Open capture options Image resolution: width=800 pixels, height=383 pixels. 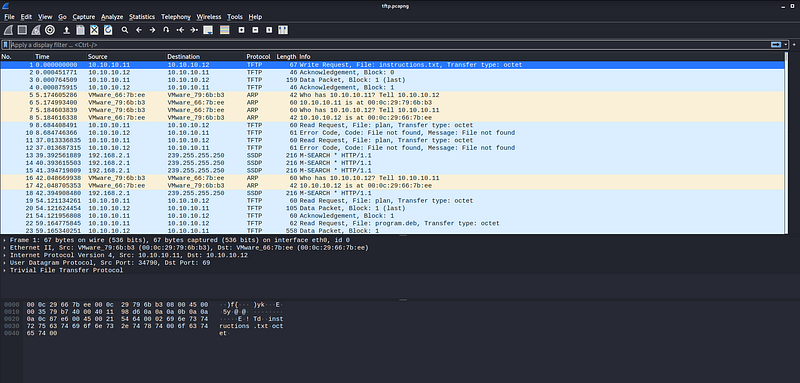(x=50, y=30)
